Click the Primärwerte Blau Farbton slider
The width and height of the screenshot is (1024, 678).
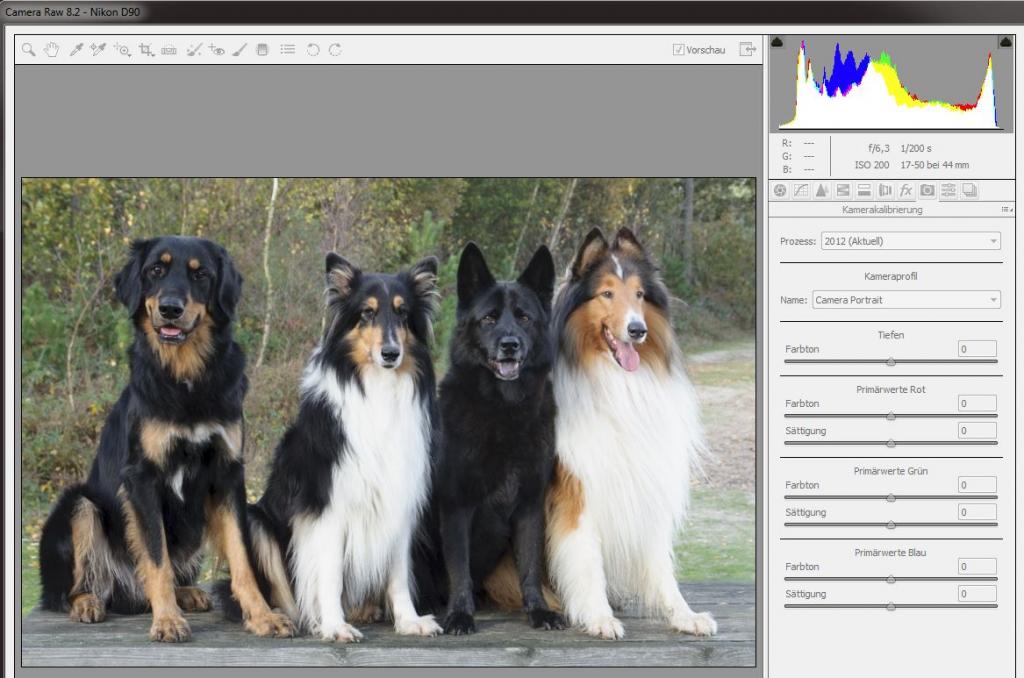click(x=891, y=579)
